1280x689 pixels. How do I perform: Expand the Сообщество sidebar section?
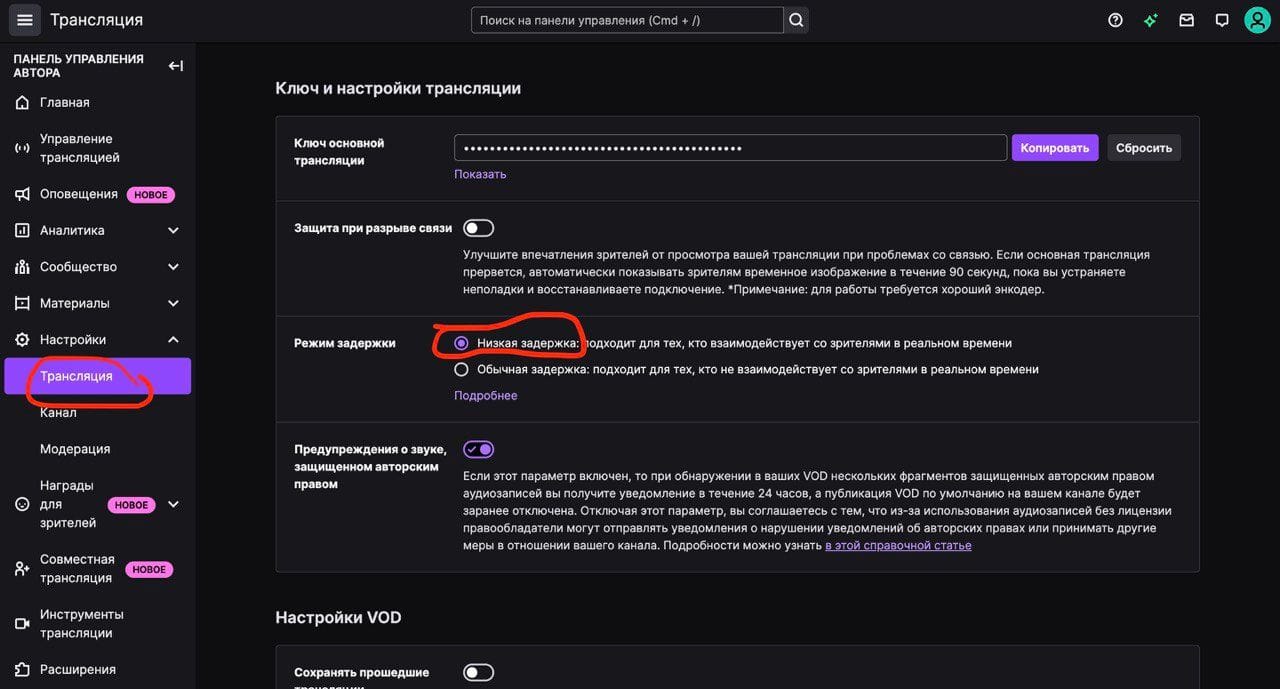coord(173,267)
